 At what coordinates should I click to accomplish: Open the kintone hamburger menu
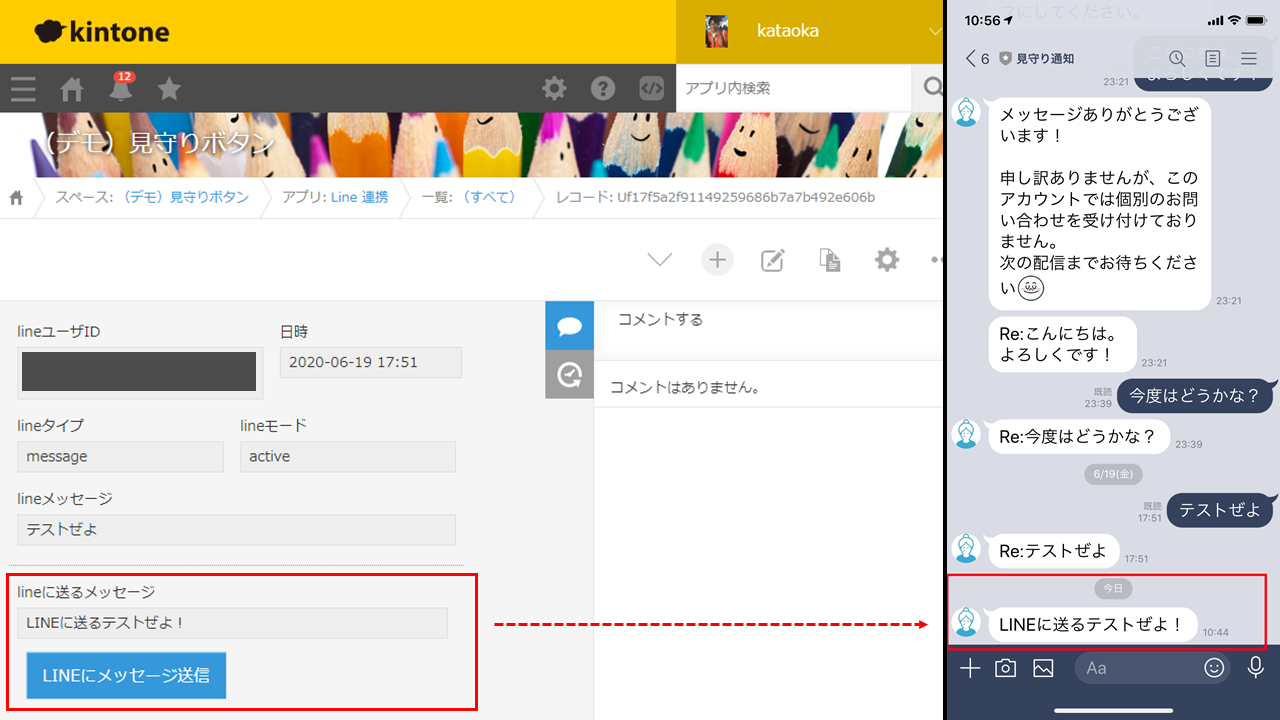pyautogui.click(x=23, y=89)
